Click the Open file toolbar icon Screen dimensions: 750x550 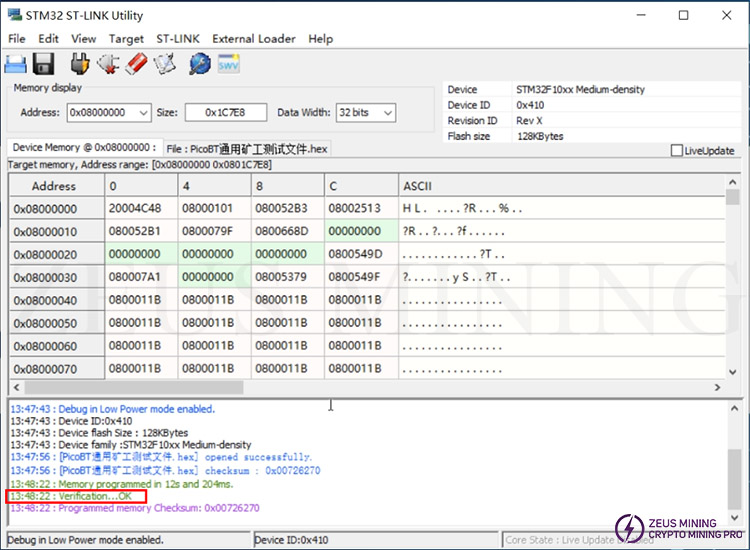pyautogui.click(x=15, y=64)
